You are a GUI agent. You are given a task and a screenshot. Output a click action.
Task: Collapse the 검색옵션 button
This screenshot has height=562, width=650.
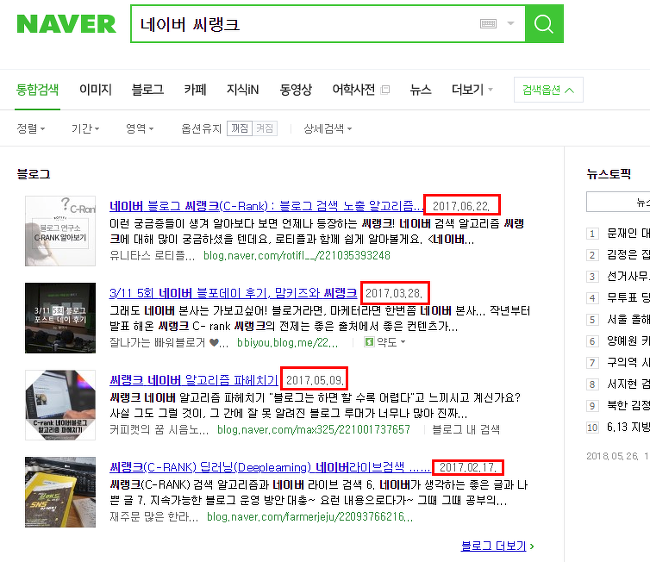coord(548,90)
